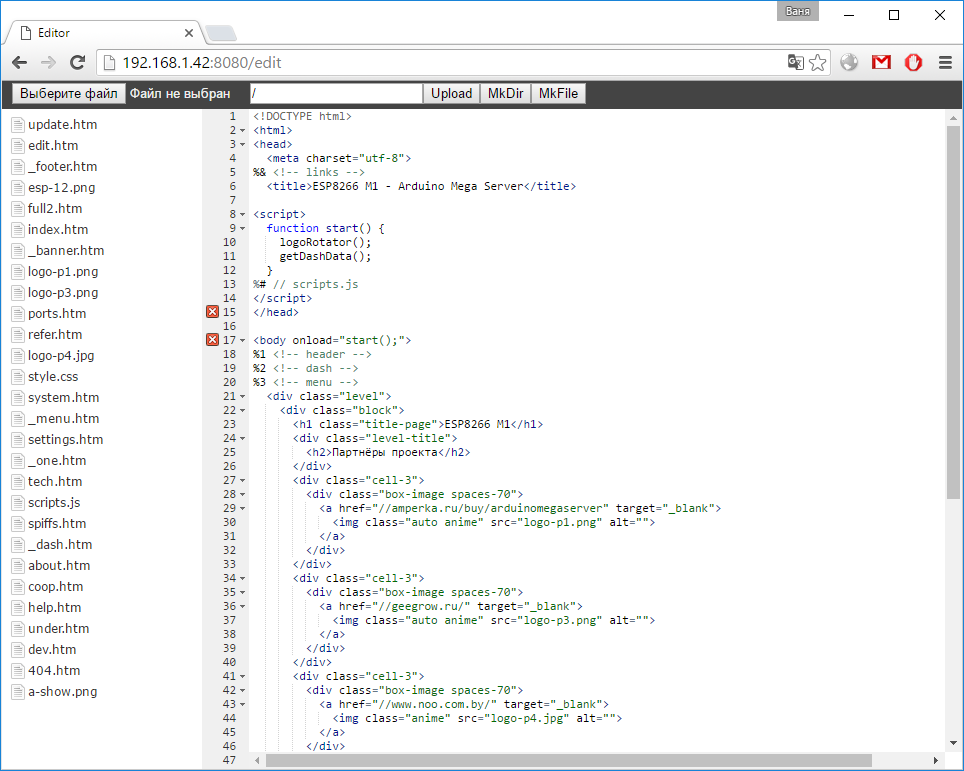
Task: Open the Chrome menu hamburger icon
Action: click(944, 63)
